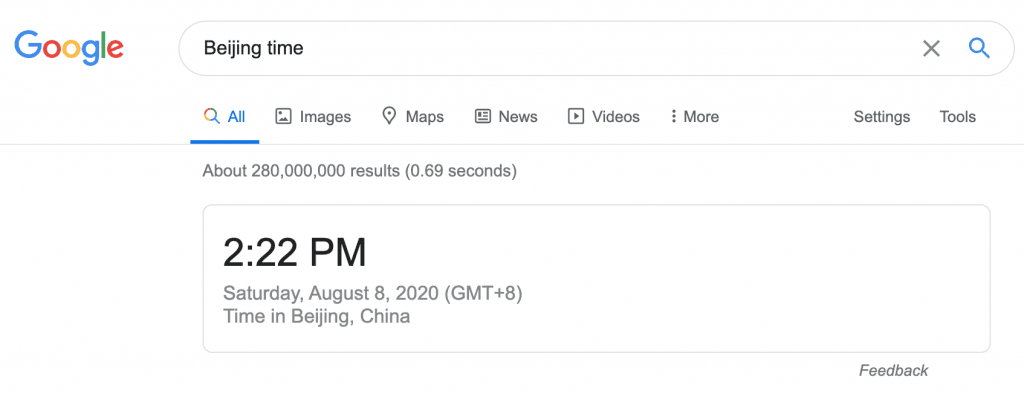Select the All results tab

click(x=224, y=116)
